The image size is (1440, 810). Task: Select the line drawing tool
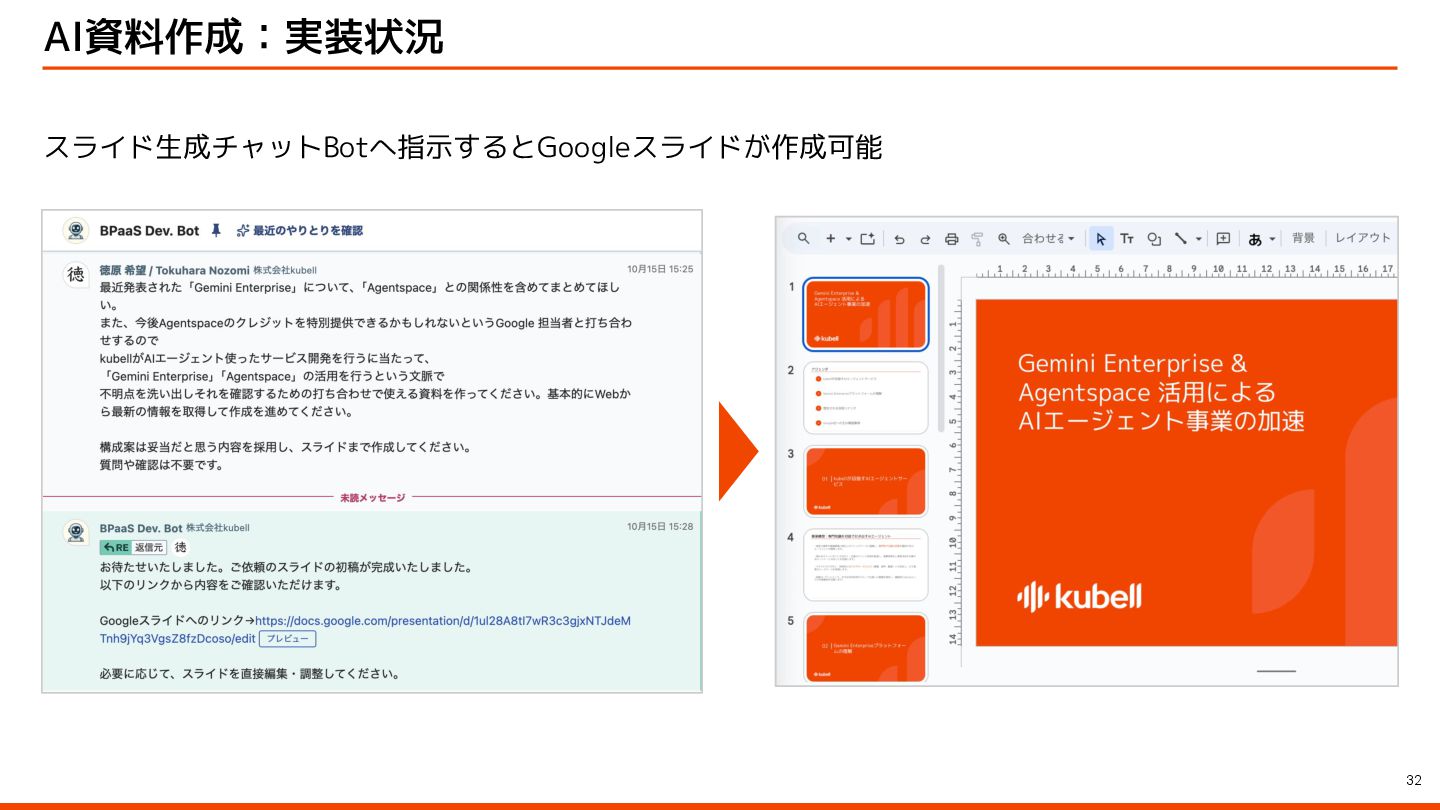pos(1180,238)
